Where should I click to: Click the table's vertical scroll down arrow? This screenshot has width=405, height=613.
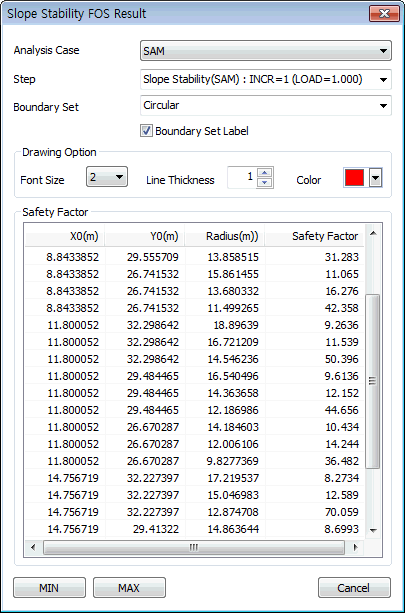point(373,531)
